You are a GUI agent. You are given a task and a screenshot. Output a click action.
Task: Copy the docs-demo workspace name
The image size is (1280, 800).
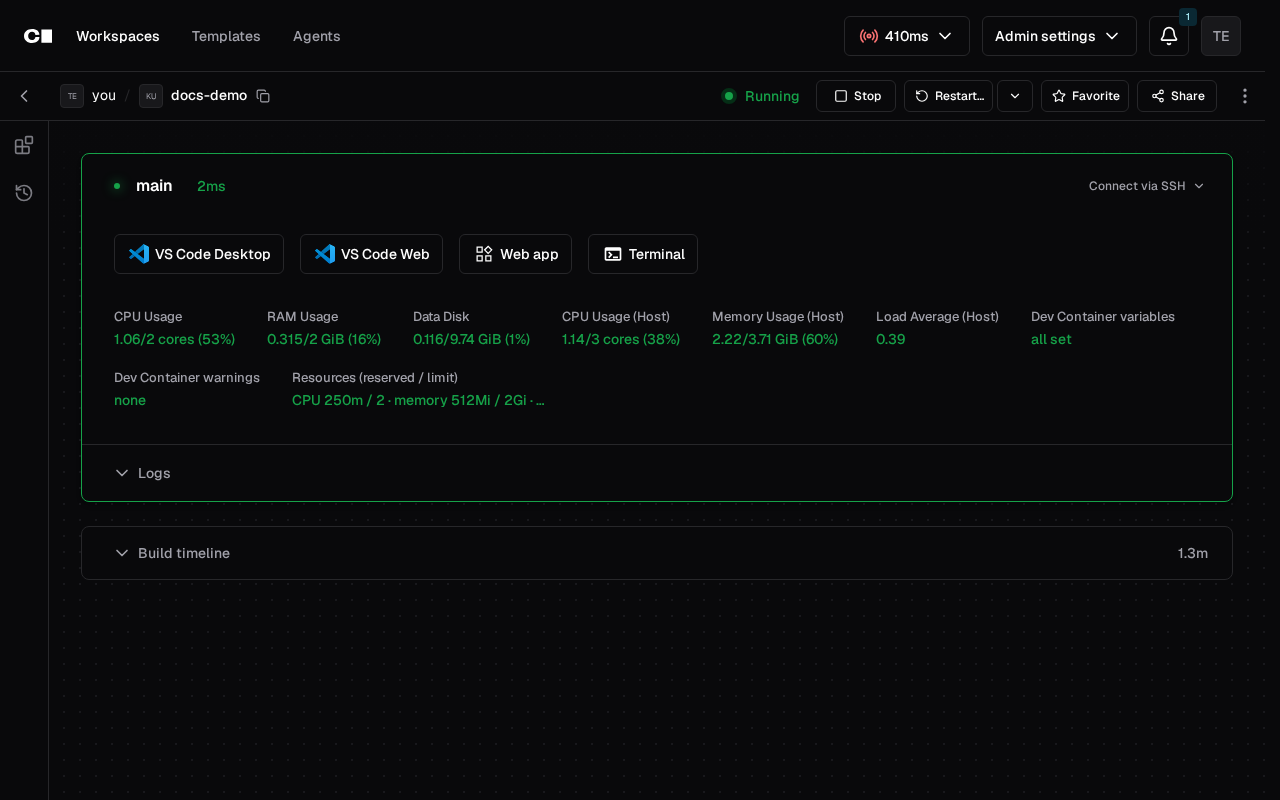[263, 96]
